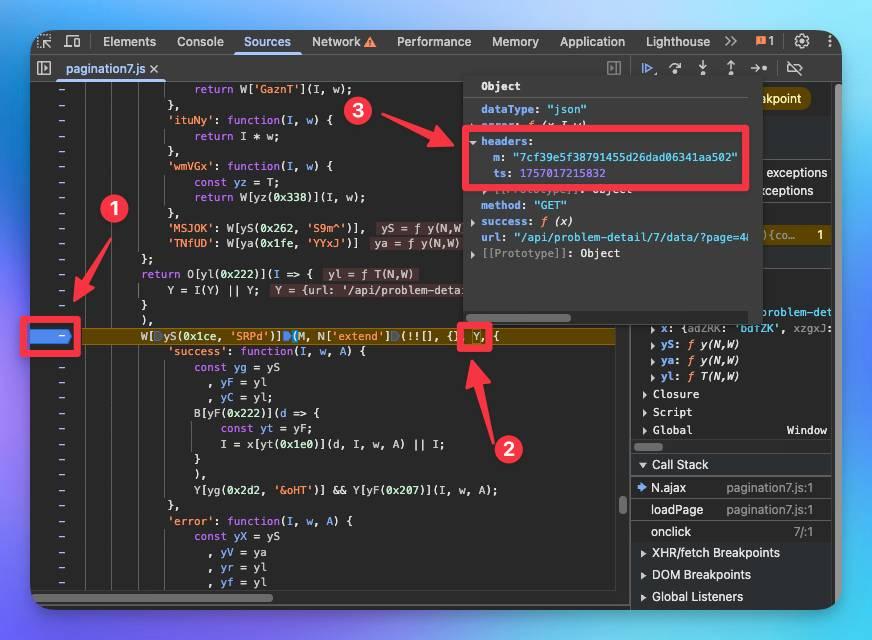The image size is (872, 640).
Task: Expand the success function property
Action: coord(473,222)
